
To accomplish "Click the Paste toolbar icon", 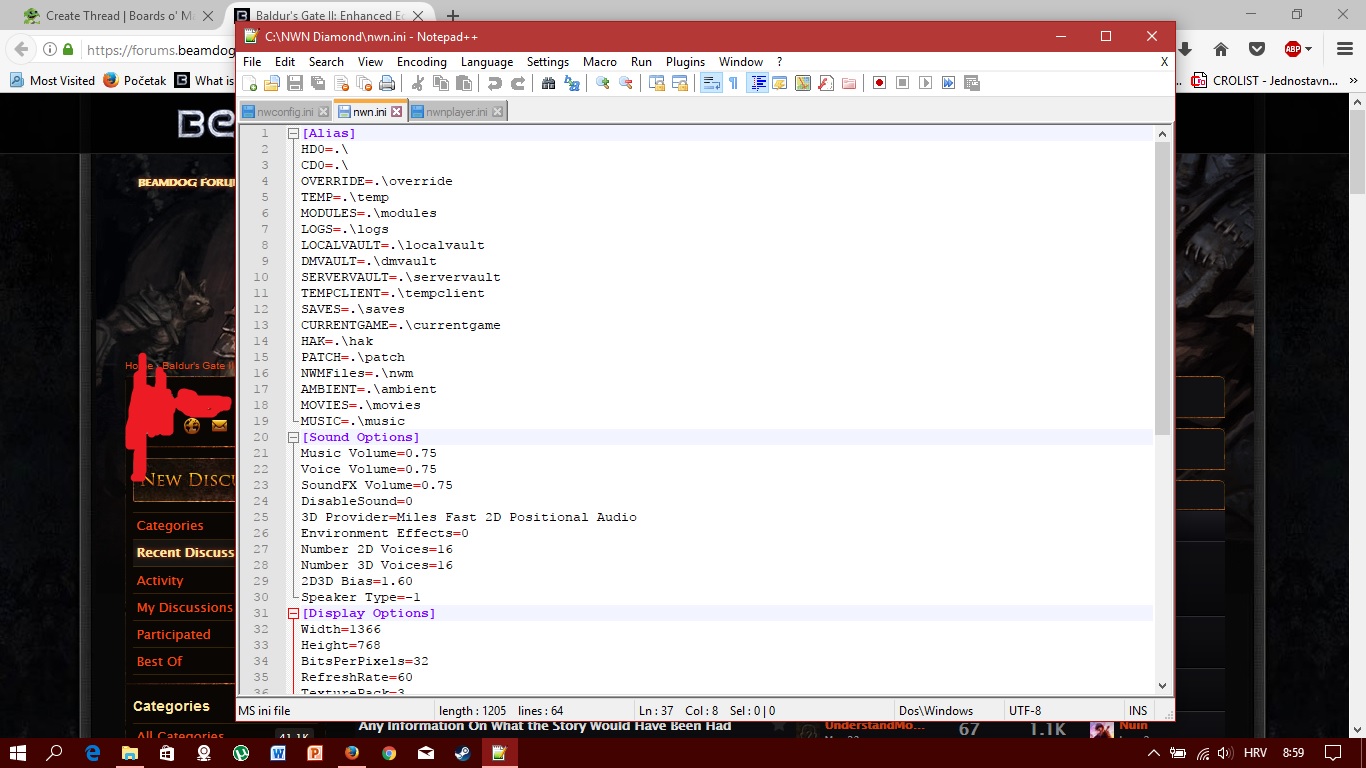I will click(464, 83).
